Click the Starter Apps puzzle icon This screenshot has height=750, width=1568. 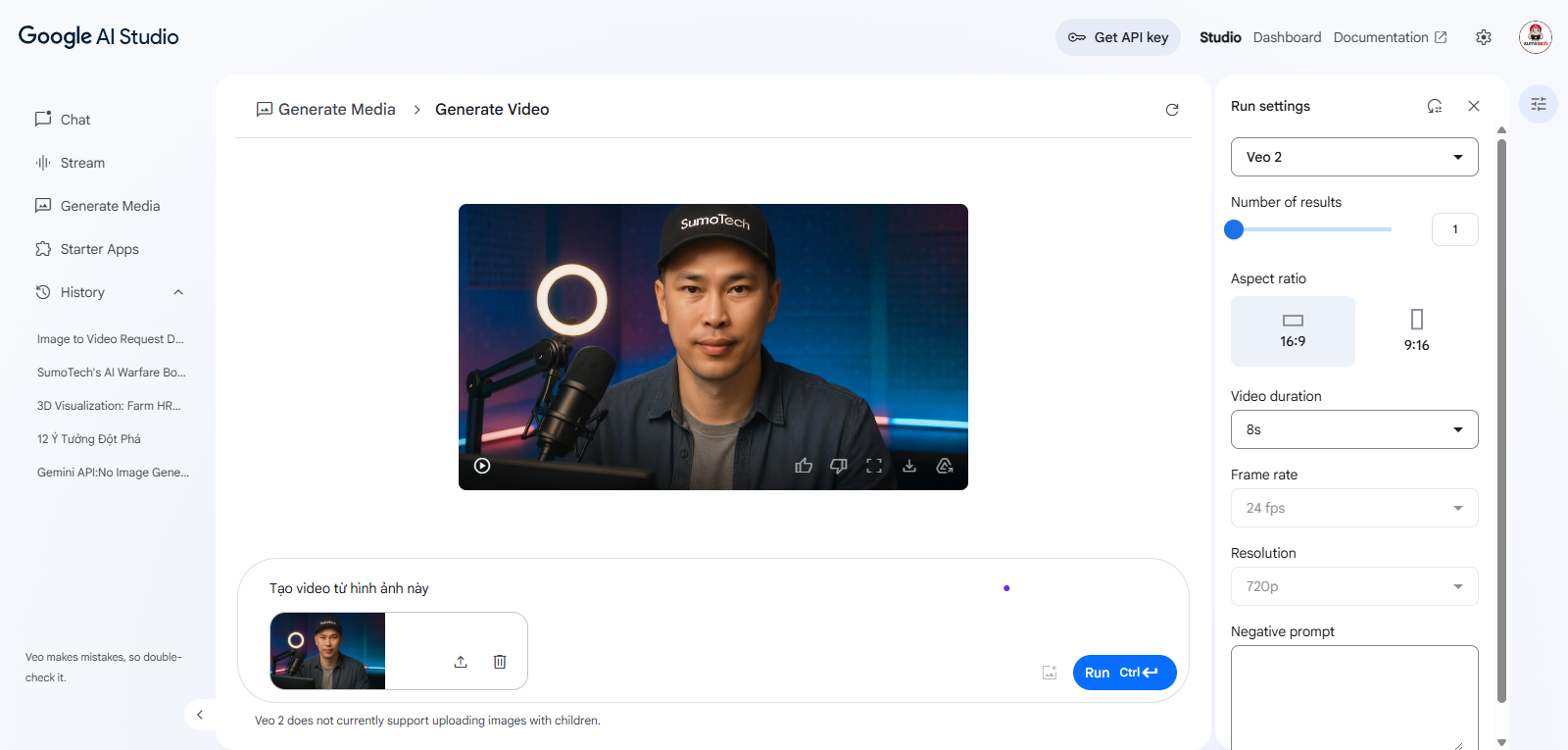[43, 249]
